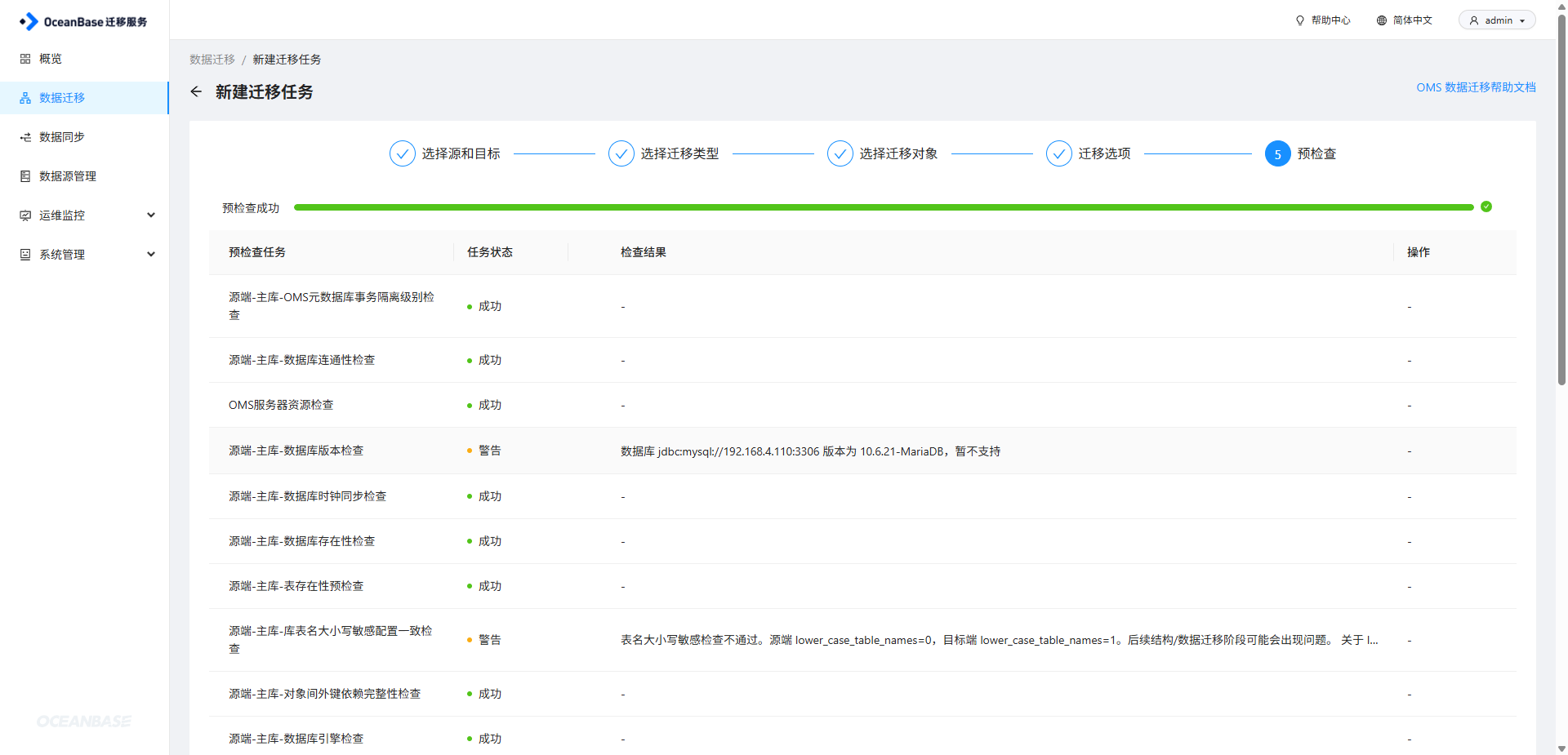This screenshot has height=755, width=1568.
Task: Open the 概览 overview page
Action: click(49, 58)
